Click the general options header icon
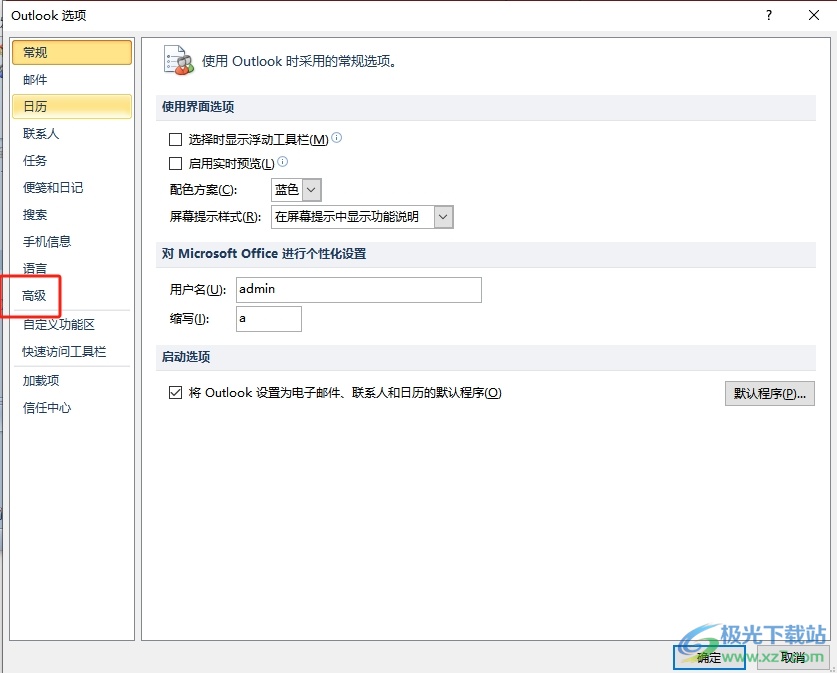The width and height of the screenshot is (837, 673). pyautogui.click(x=178, y=60)
